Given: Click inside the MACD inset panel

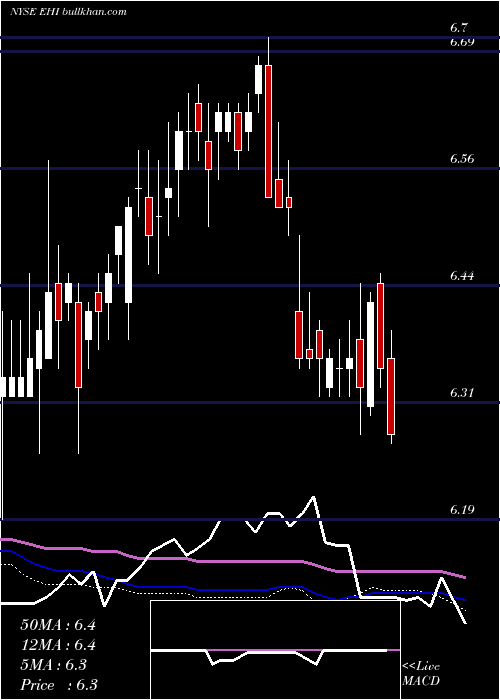Looking at the screenshot, I should 275,650.
